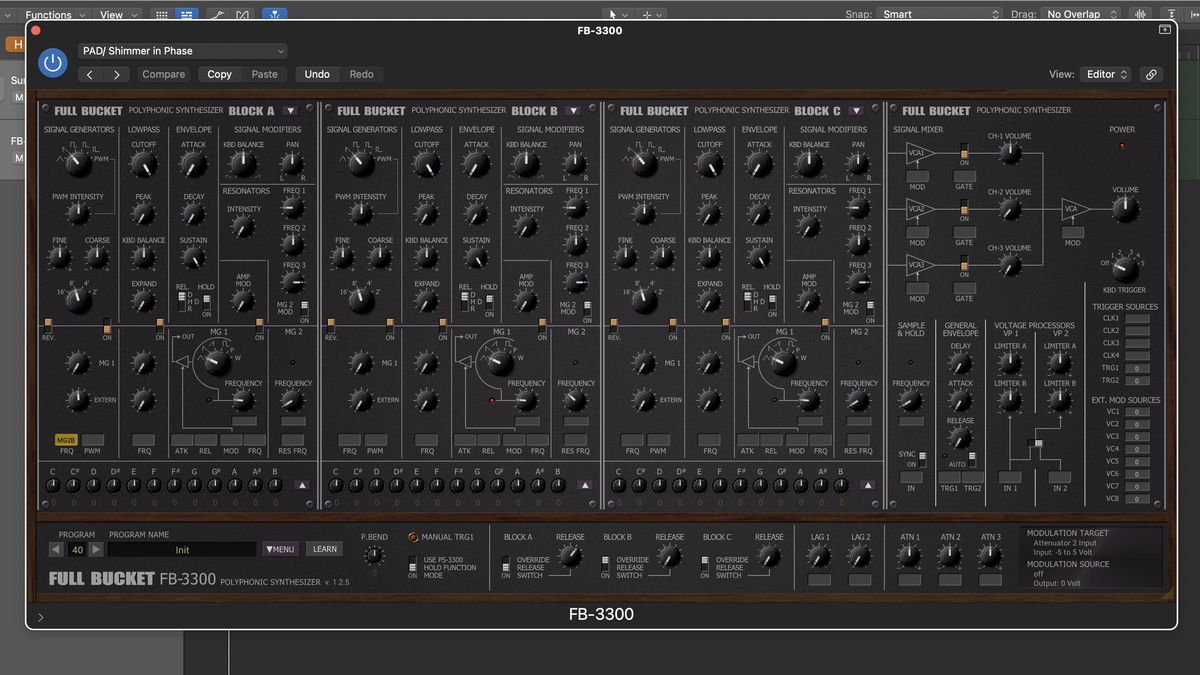Click Block C keyboard-row up triangle
Screen dimensions: 1200x675
pyautogui.click(x=868, y=485)
